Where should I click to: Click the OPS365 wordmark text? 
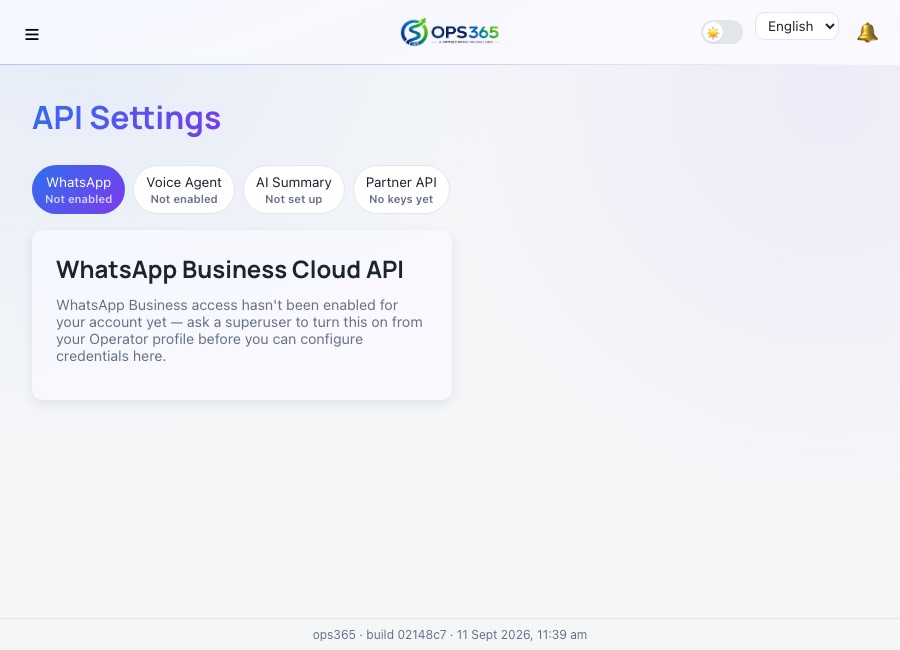click(465, 32)
